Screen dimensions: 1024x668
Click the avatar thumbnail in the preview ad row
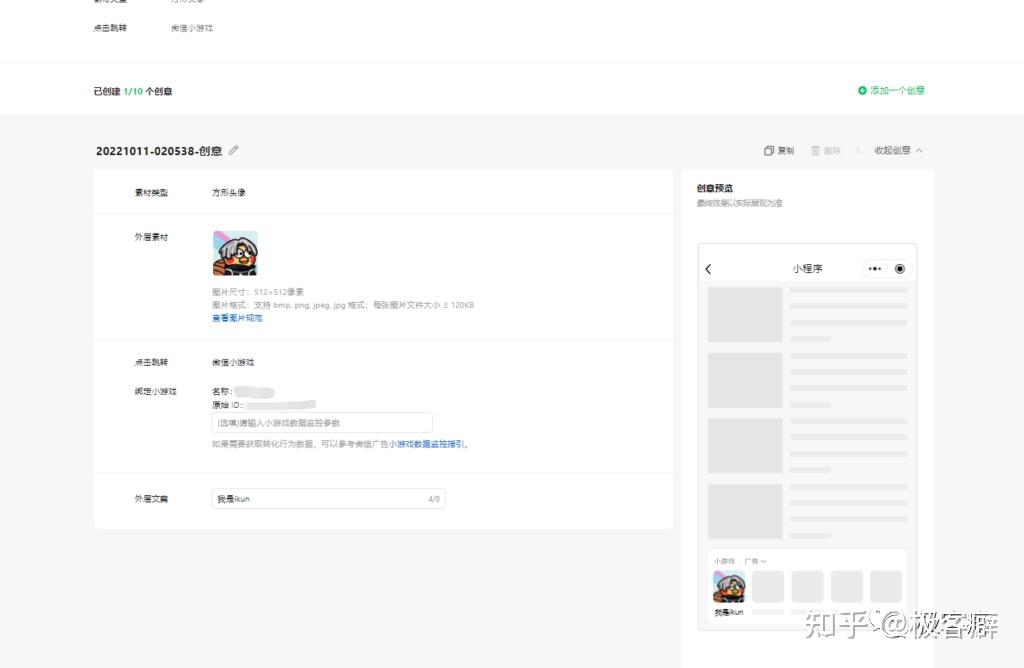pos(729,586)
